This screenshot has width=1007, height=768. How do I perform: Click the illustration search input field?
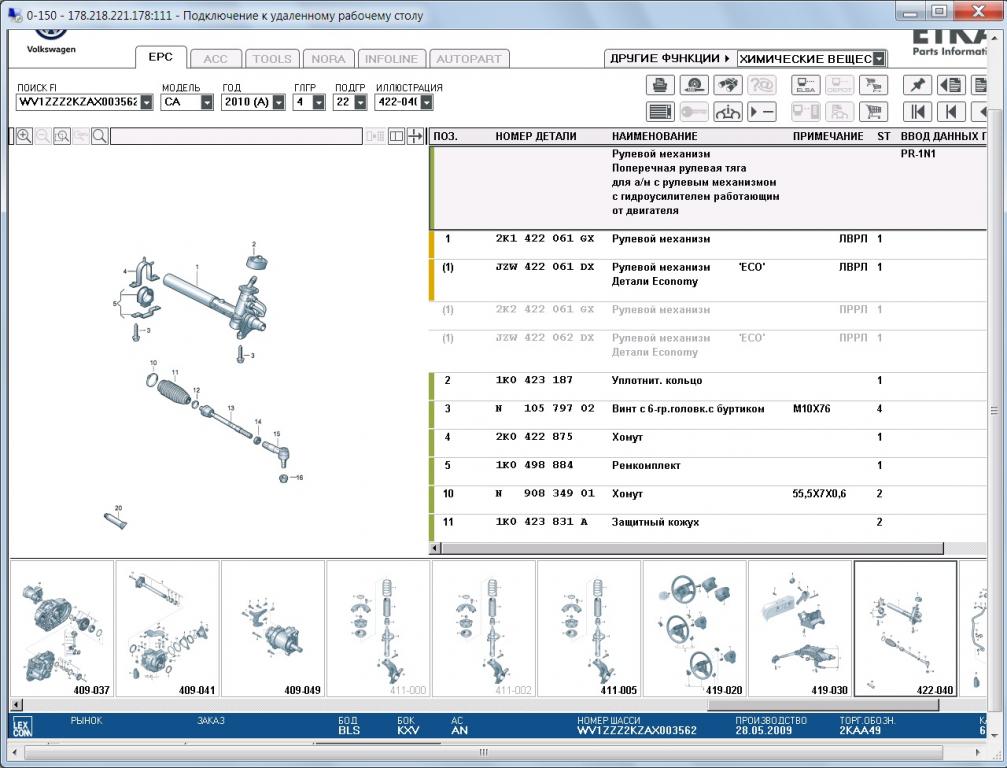click(236, 136)
